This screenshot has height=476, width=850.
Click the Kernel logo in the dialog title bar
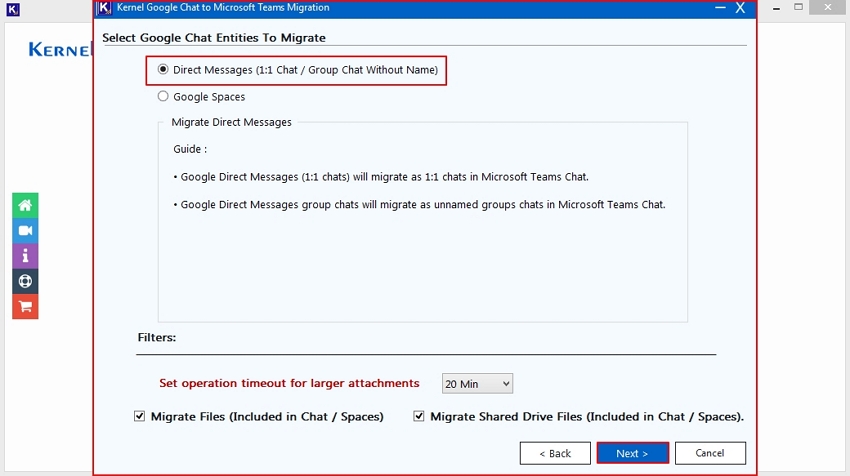click(x=104, y=8)
